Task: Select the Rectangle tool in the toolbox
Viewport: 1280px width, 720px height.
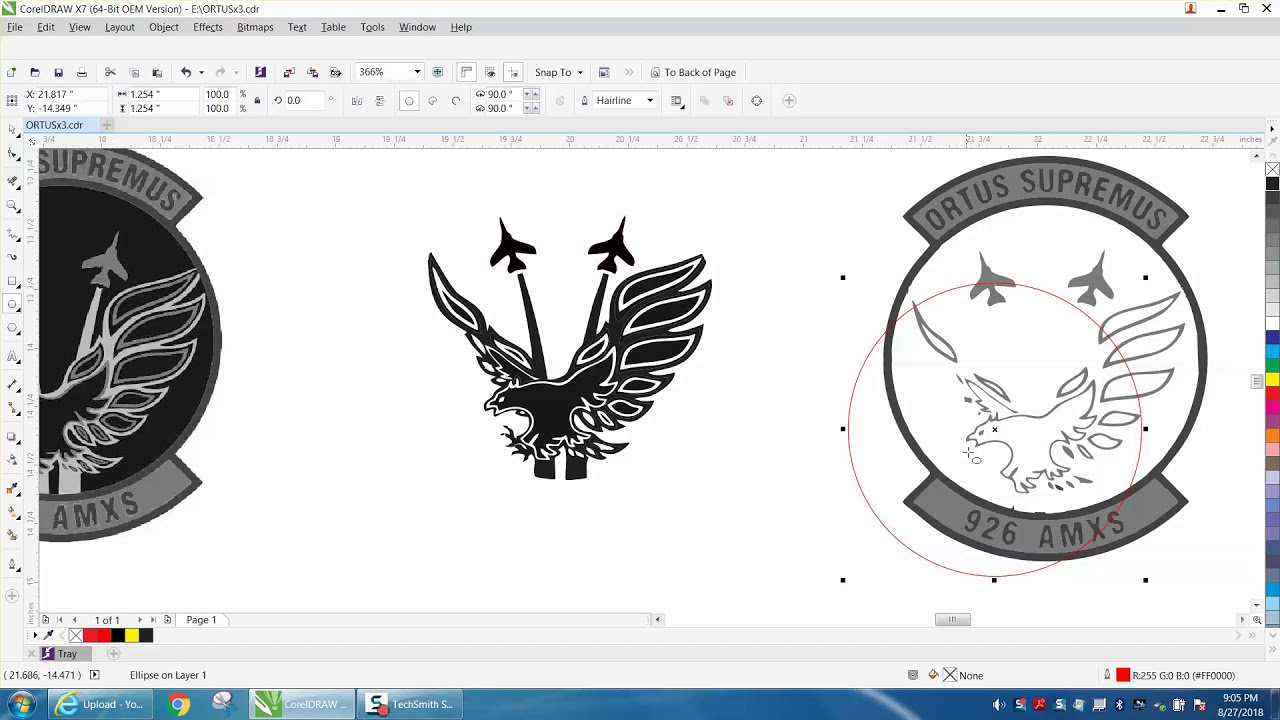Action: pos(12,282)
